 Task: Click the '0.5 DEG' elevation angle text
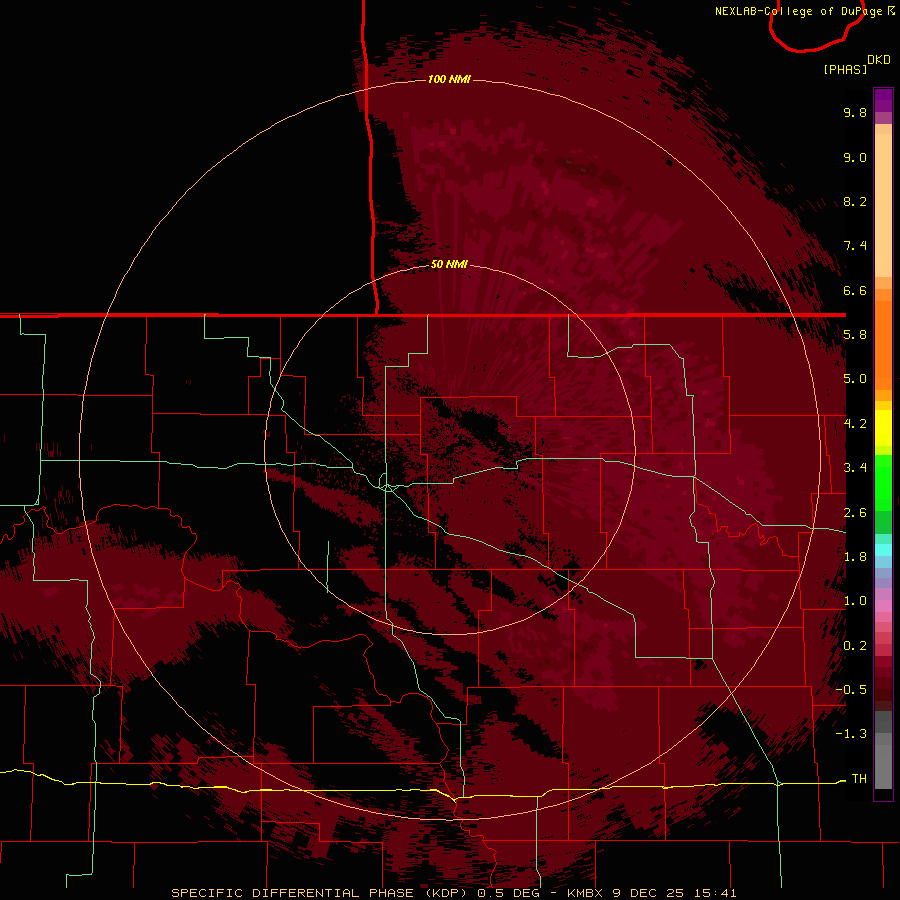(509, 893)
